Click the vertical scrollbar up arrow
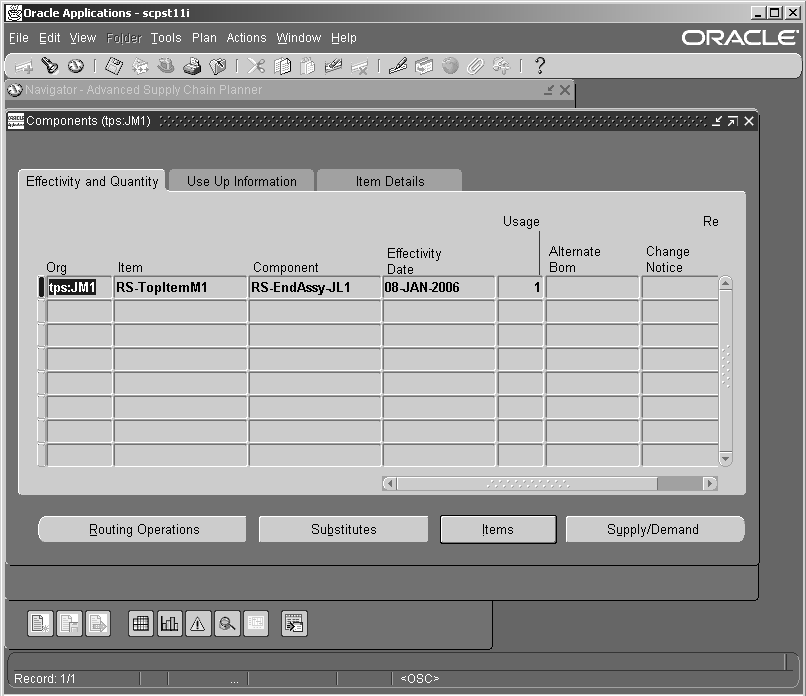Image resolution: width=806 pixels, height=696 pixels. click(x=725, y=283)
